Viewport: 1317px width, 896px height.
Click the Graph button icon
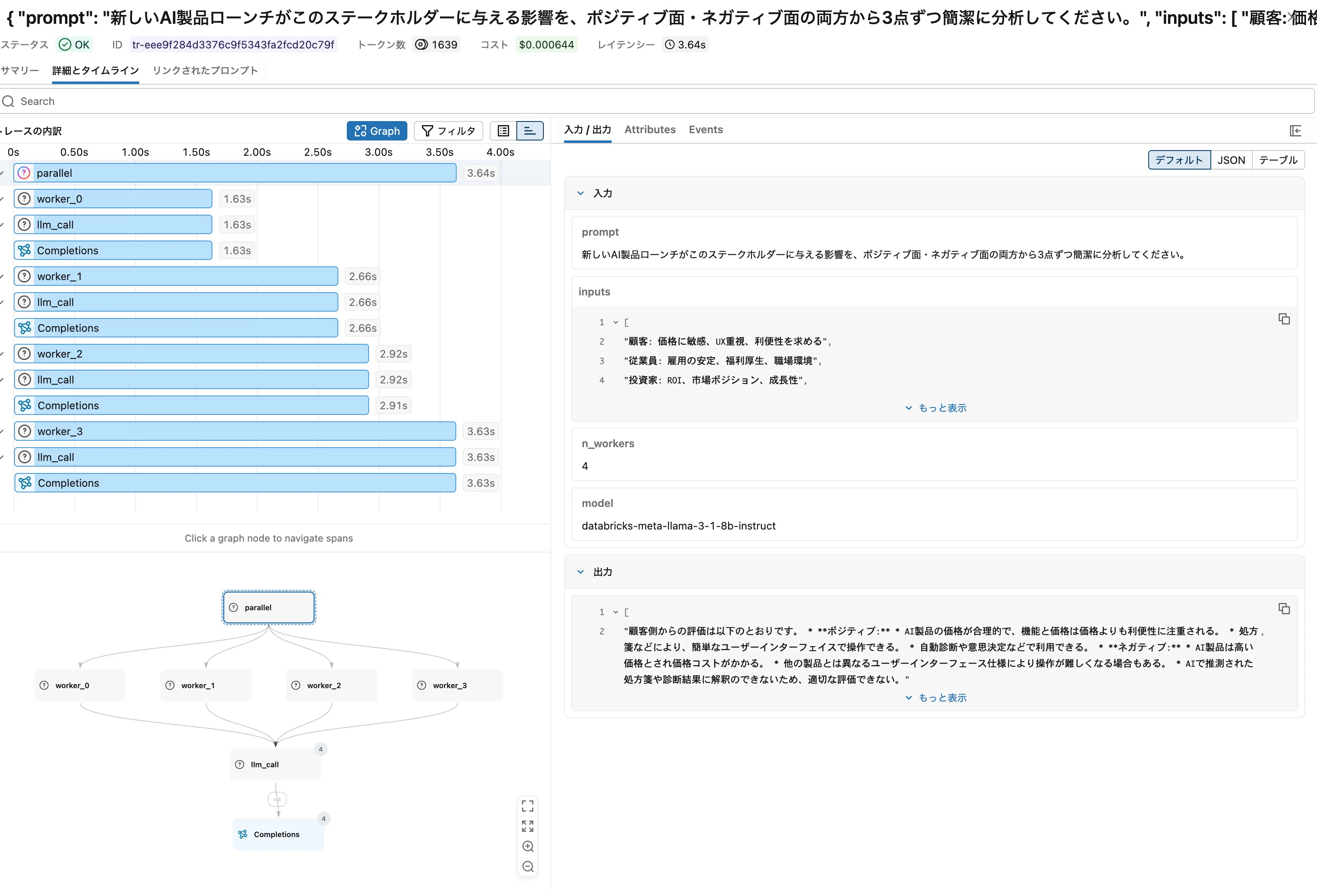(360, 131)
